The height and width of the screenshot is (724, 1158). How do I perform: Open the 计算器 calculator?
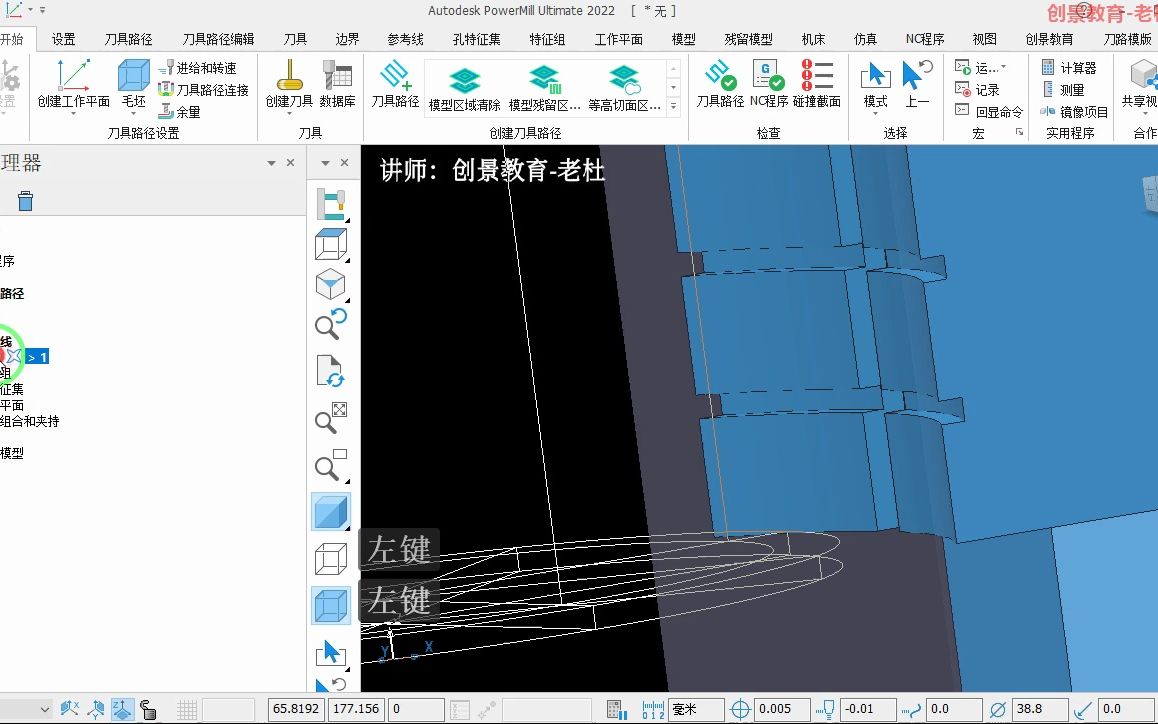pyautogui.click(x=1069, y=68)
